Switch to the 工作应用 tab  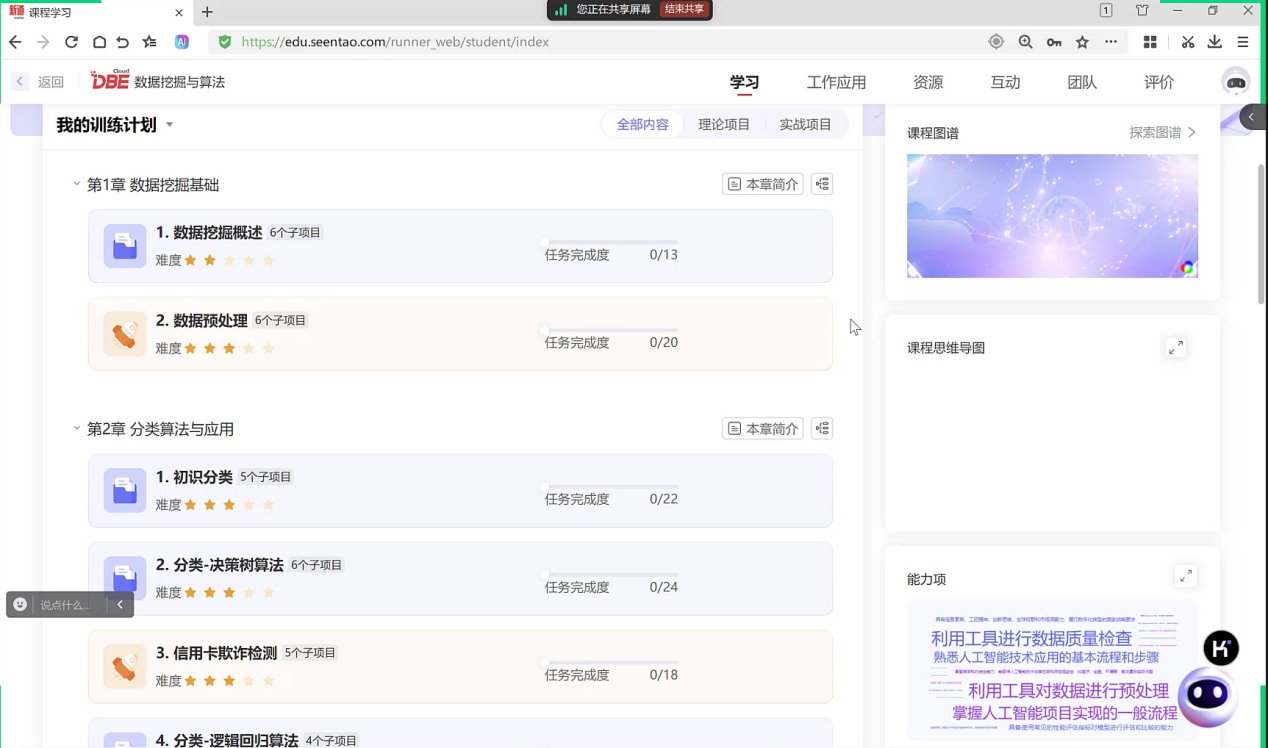click(x=836, y=82)
